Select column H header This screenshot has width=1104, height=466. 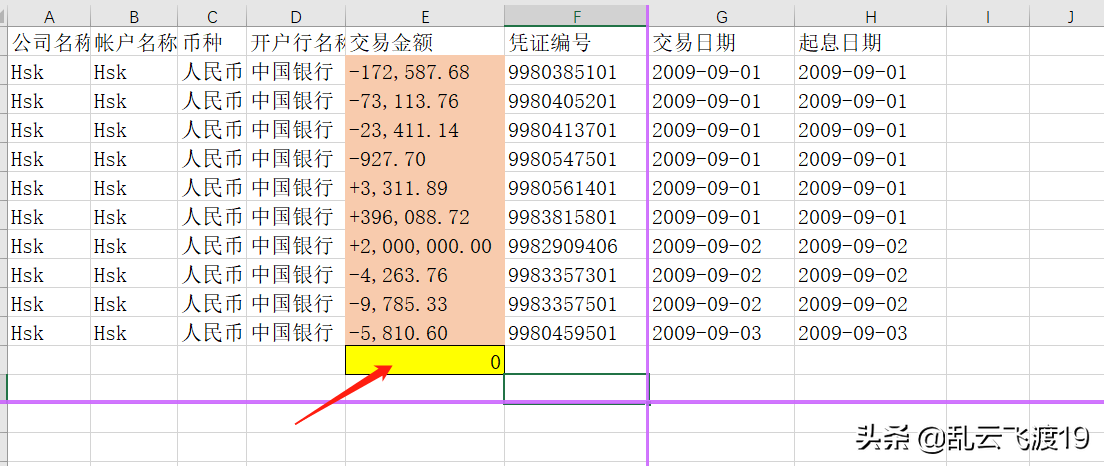(x=870, y=17)
